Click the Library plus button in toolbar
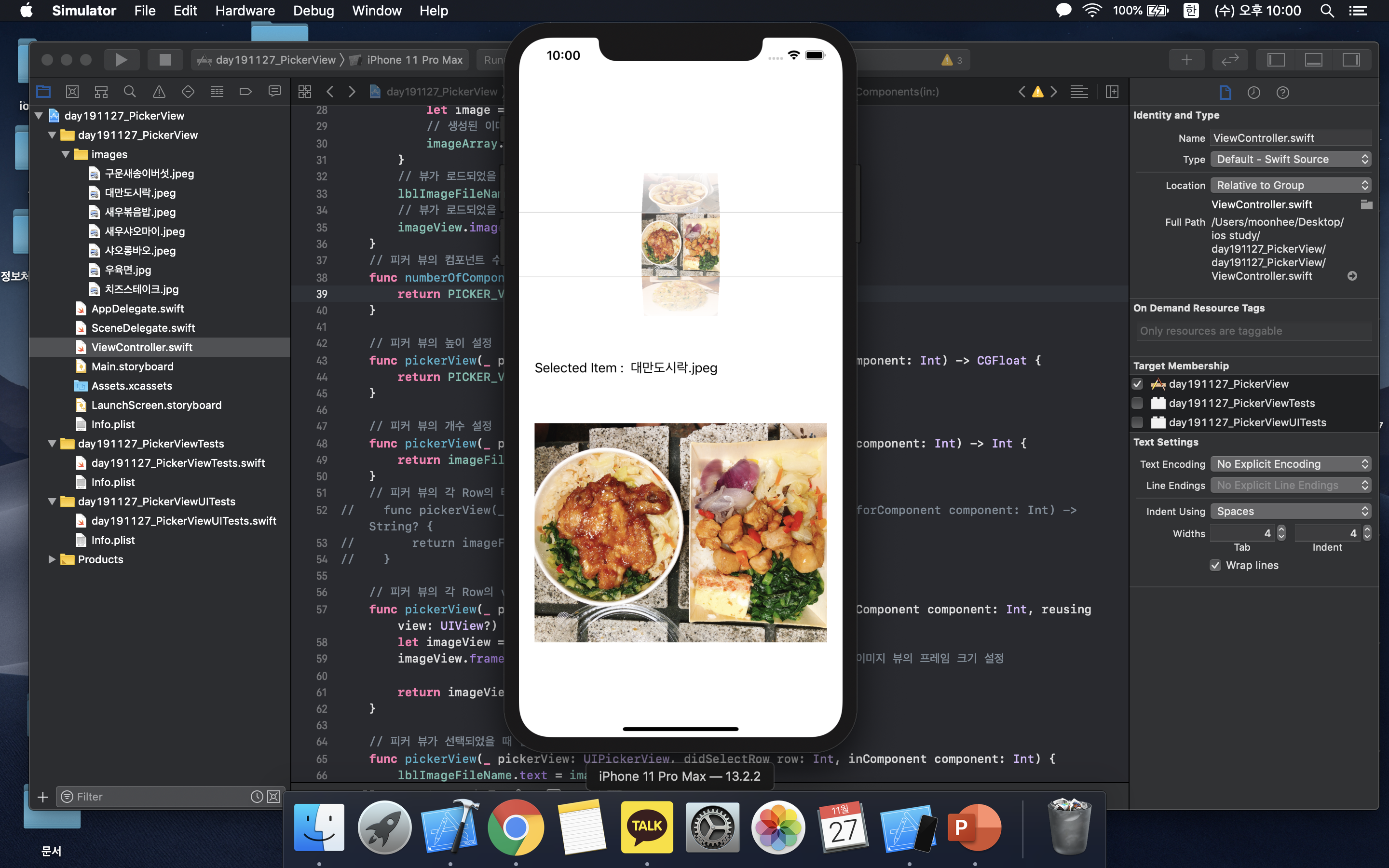Screen dimensions: 1389x868 click(x=1186, y=60)
